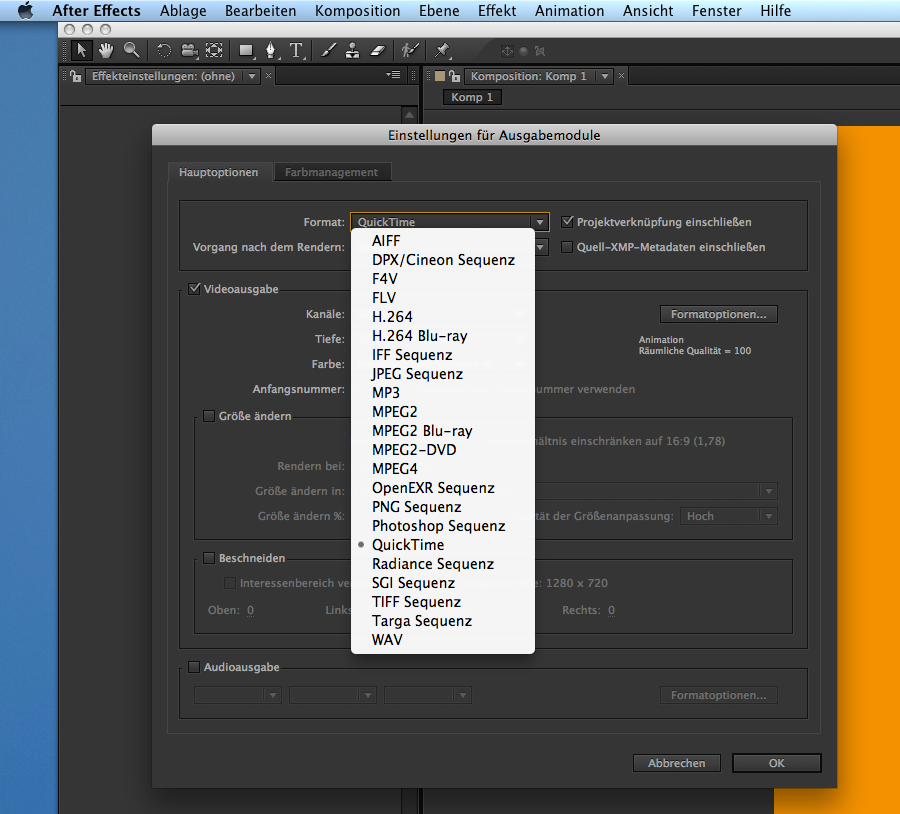Select the Horizontal Type tool
900x814 pixels.
296,51
